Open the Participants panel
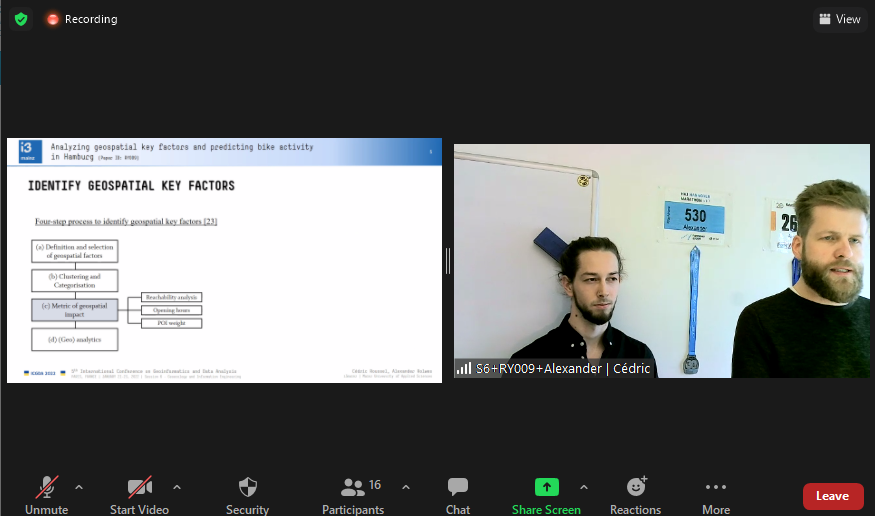The image size is (875, 516). (353, 495)
